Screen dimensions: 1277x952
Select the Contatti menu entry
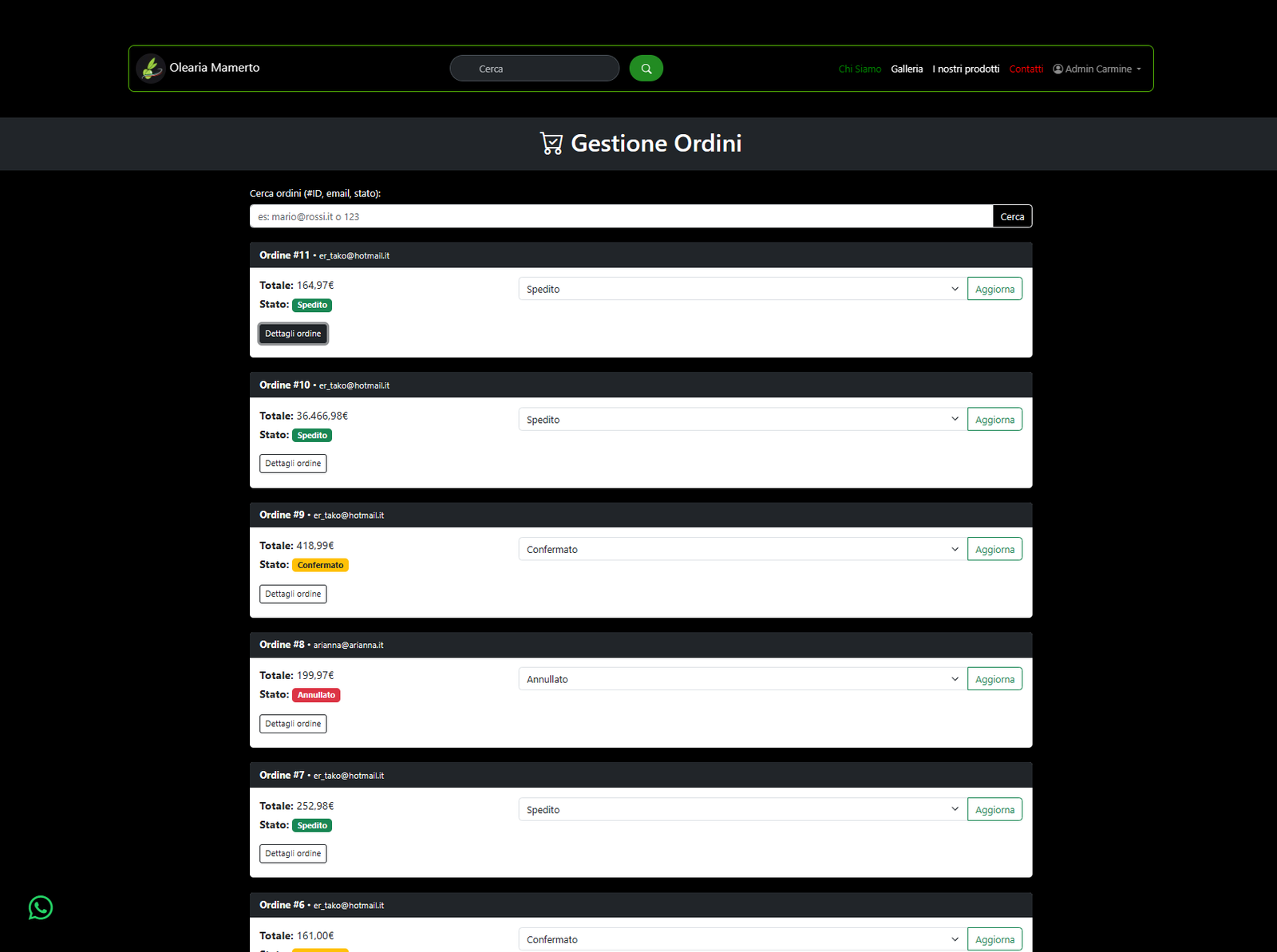(x=1026, y=69)
